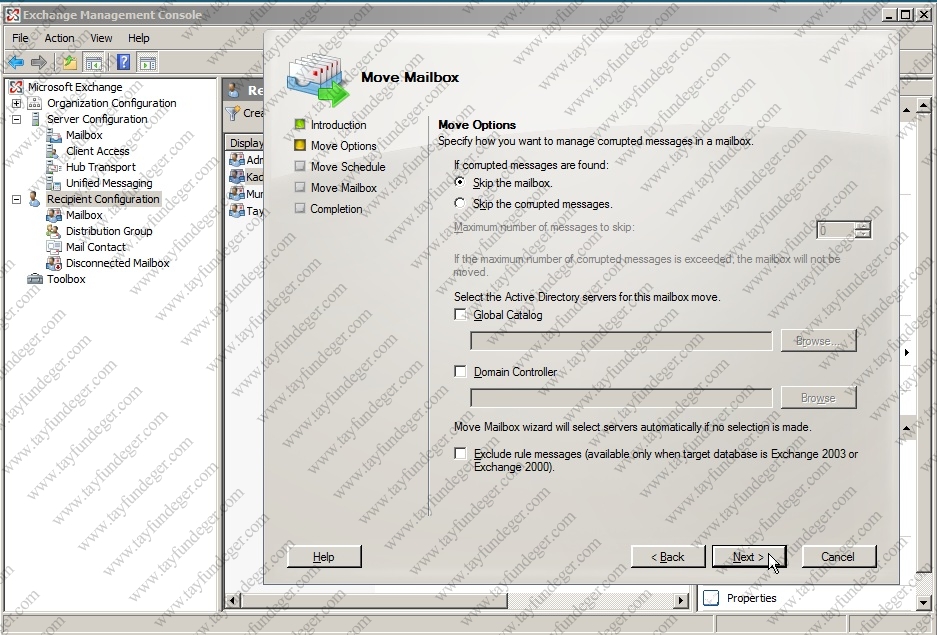Click the mailbox icon of the 'Adm' row

click(237, 159)
